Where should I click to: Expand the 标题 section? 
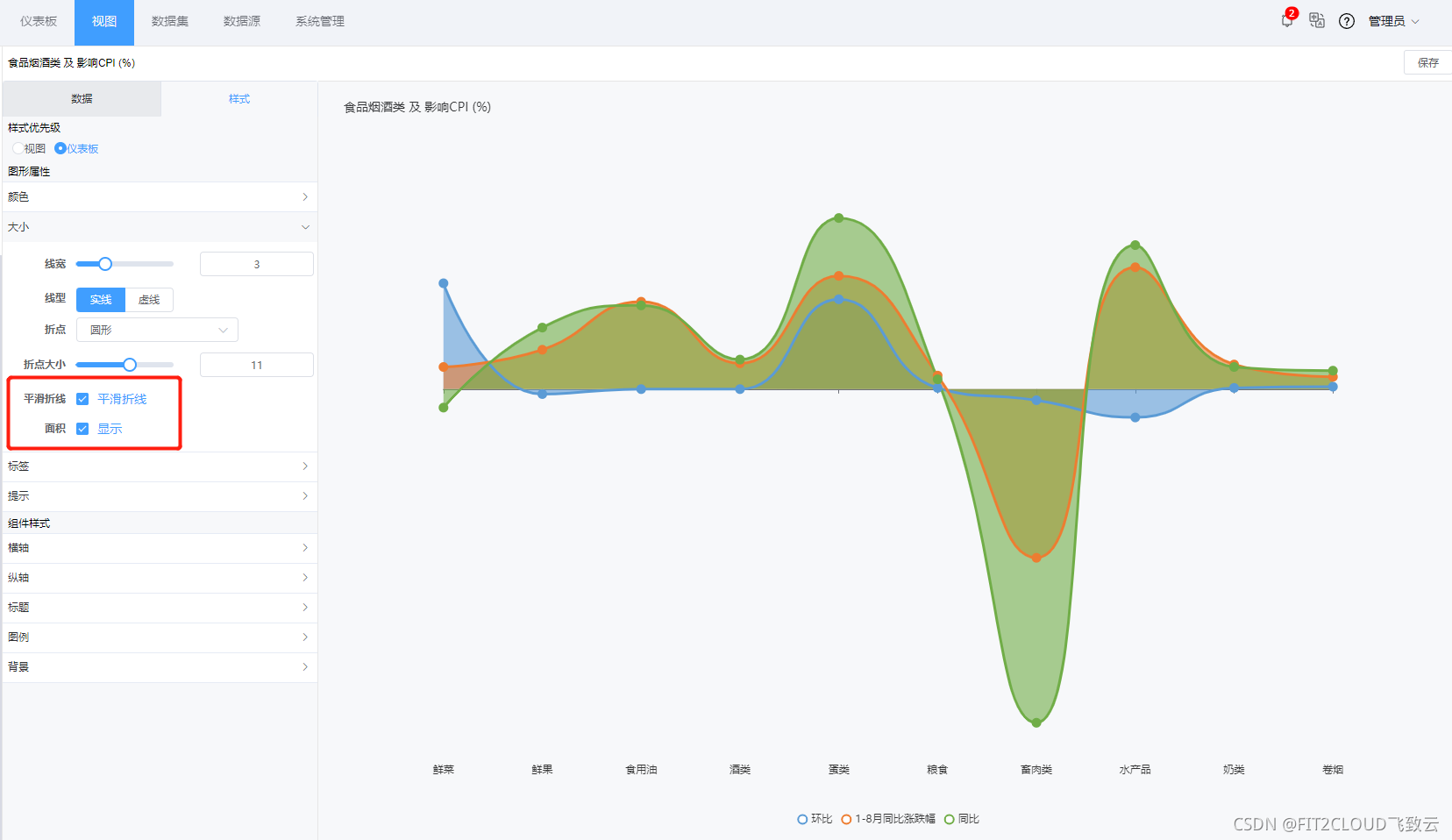tap(160, 608)
